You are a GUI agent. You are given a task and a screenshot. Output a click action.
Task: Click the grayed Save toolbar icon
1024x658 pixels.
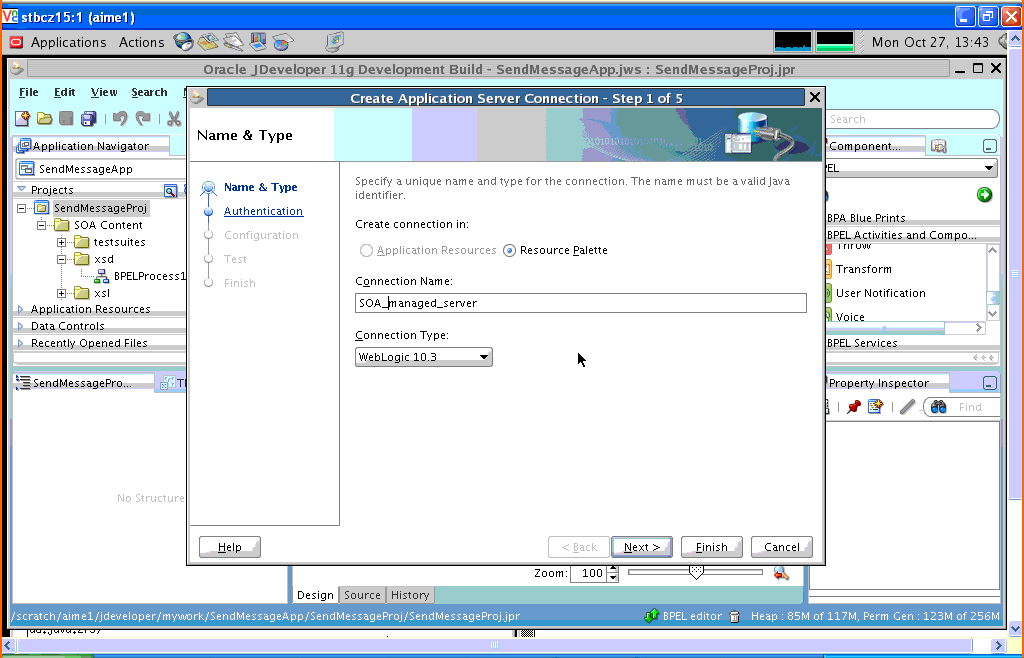(66, 118)
